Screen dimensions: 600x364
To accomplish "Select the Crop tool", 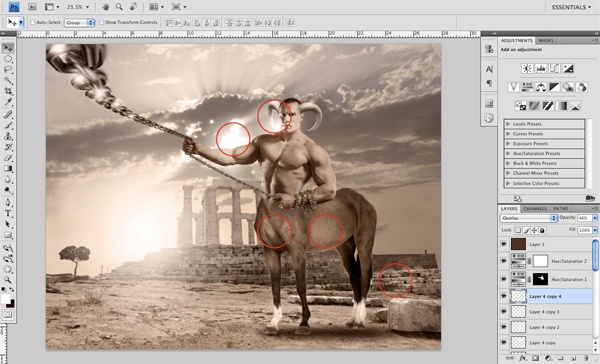I will point(8,91).
